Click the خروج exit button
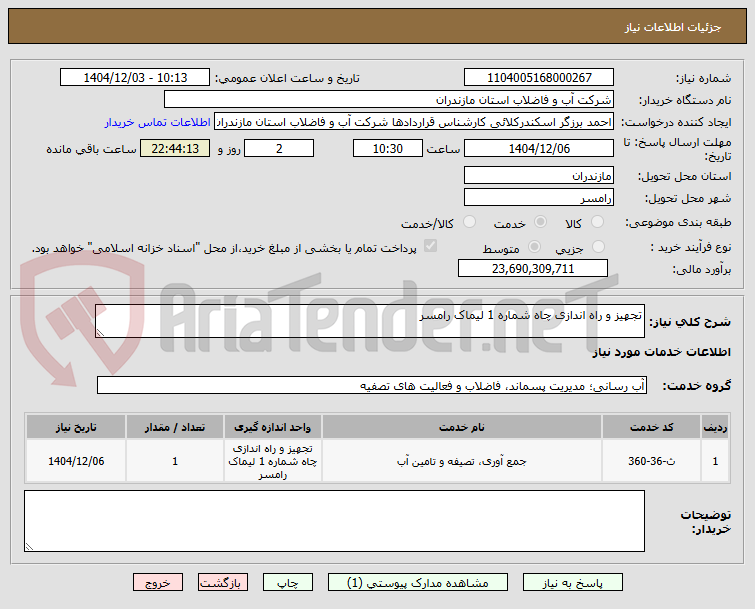This screenshot has height=609, width=755. pyautogui.click(x=158, y=582)
